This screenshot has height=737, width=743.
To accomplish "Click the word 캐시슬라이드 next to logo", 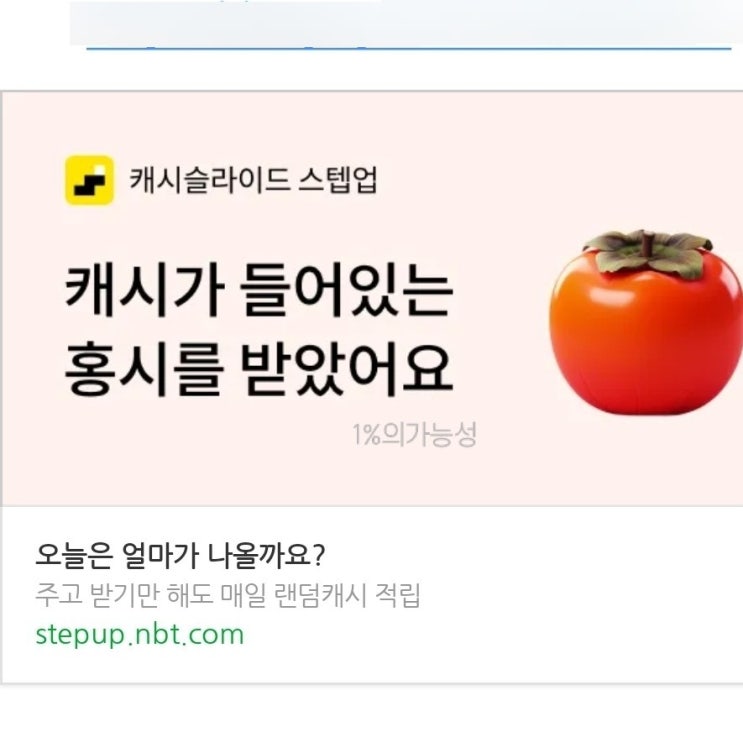I will (209, 180).
